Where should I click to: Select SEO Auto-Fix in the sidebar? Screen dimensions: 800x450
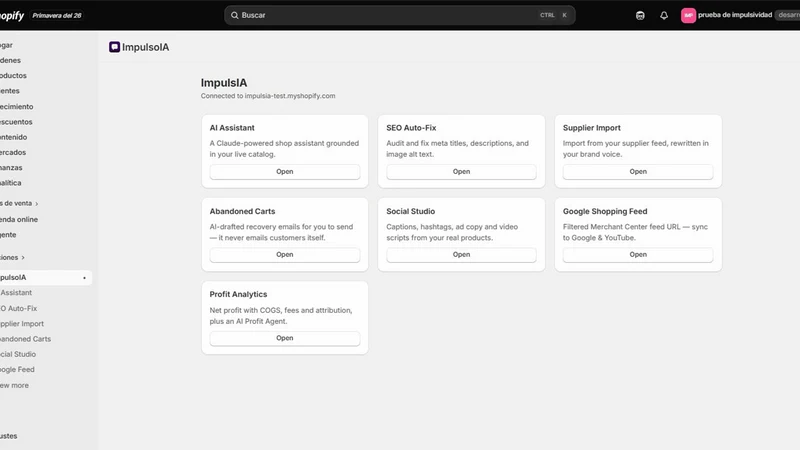point(19,308)
